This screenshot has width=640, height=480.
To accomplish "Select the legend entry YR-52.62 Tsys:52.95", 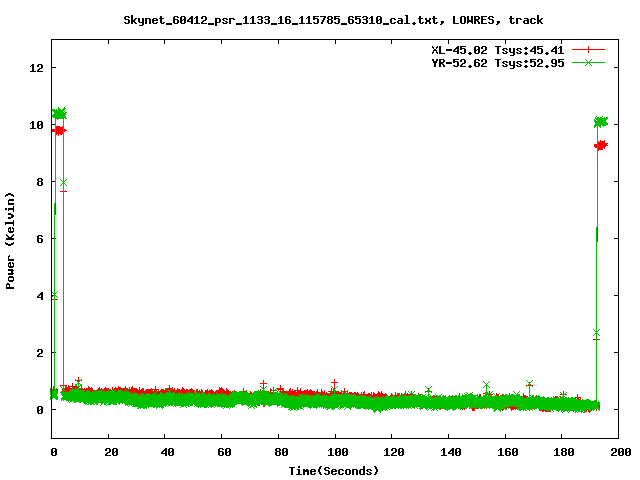I will point(498,63).
